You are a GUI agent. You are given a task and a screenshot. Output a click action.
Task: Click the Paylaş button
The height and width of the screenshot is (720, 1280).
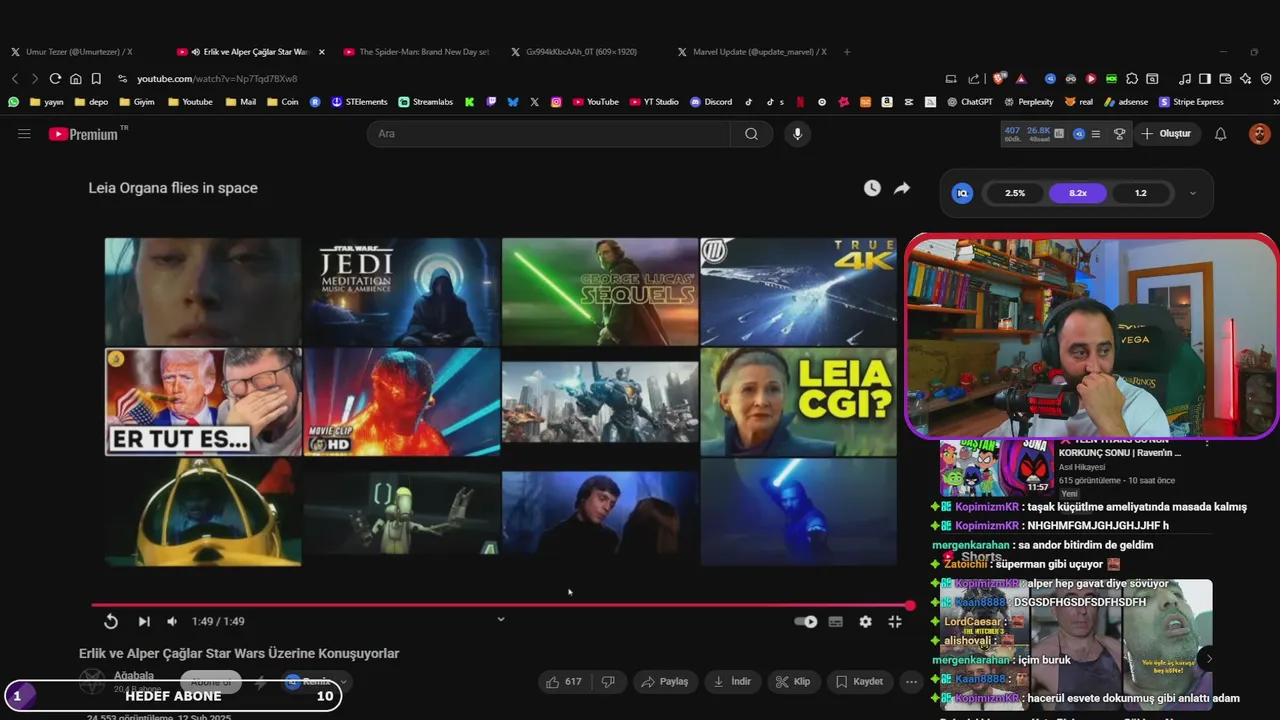(665, 681)
